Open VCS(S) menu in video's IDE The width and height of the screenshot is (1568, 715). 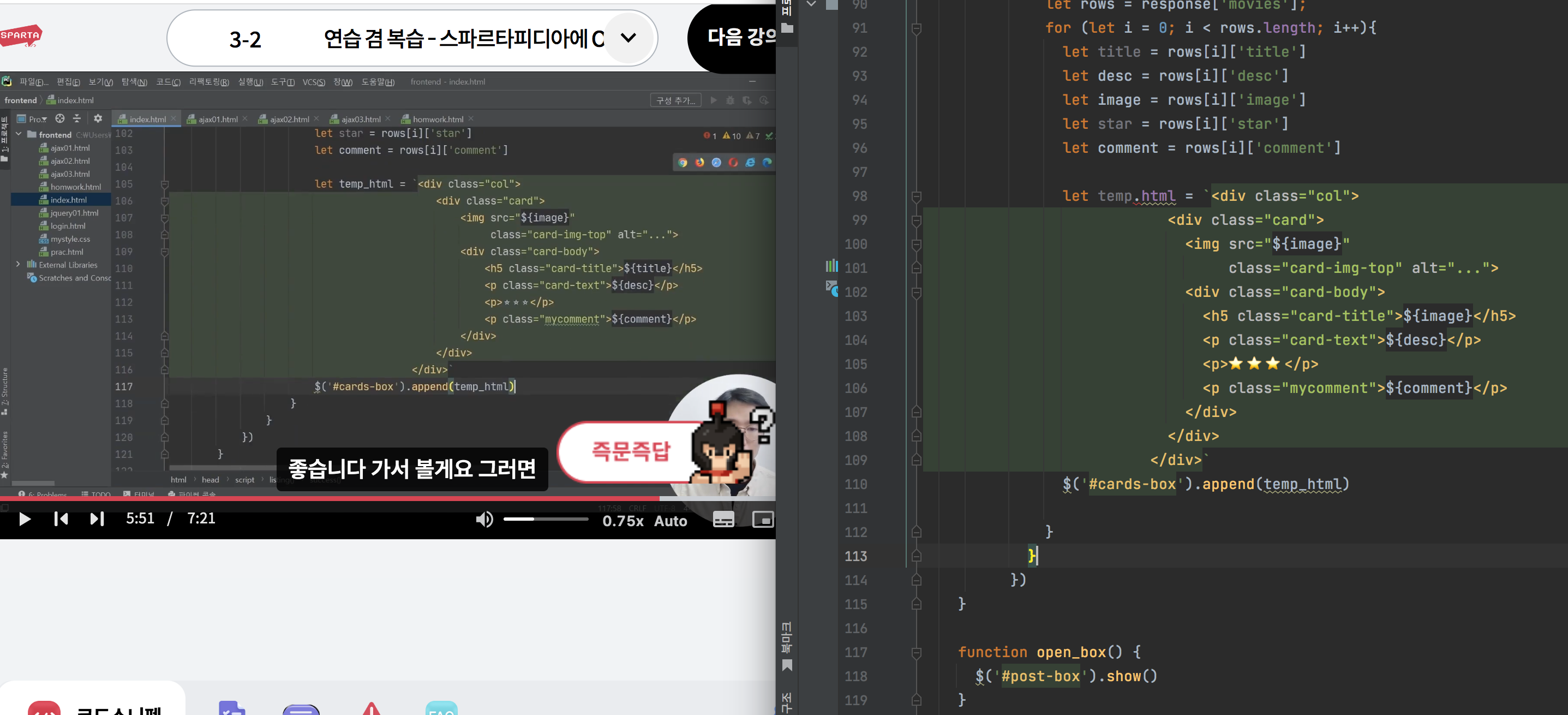point(314,82)
